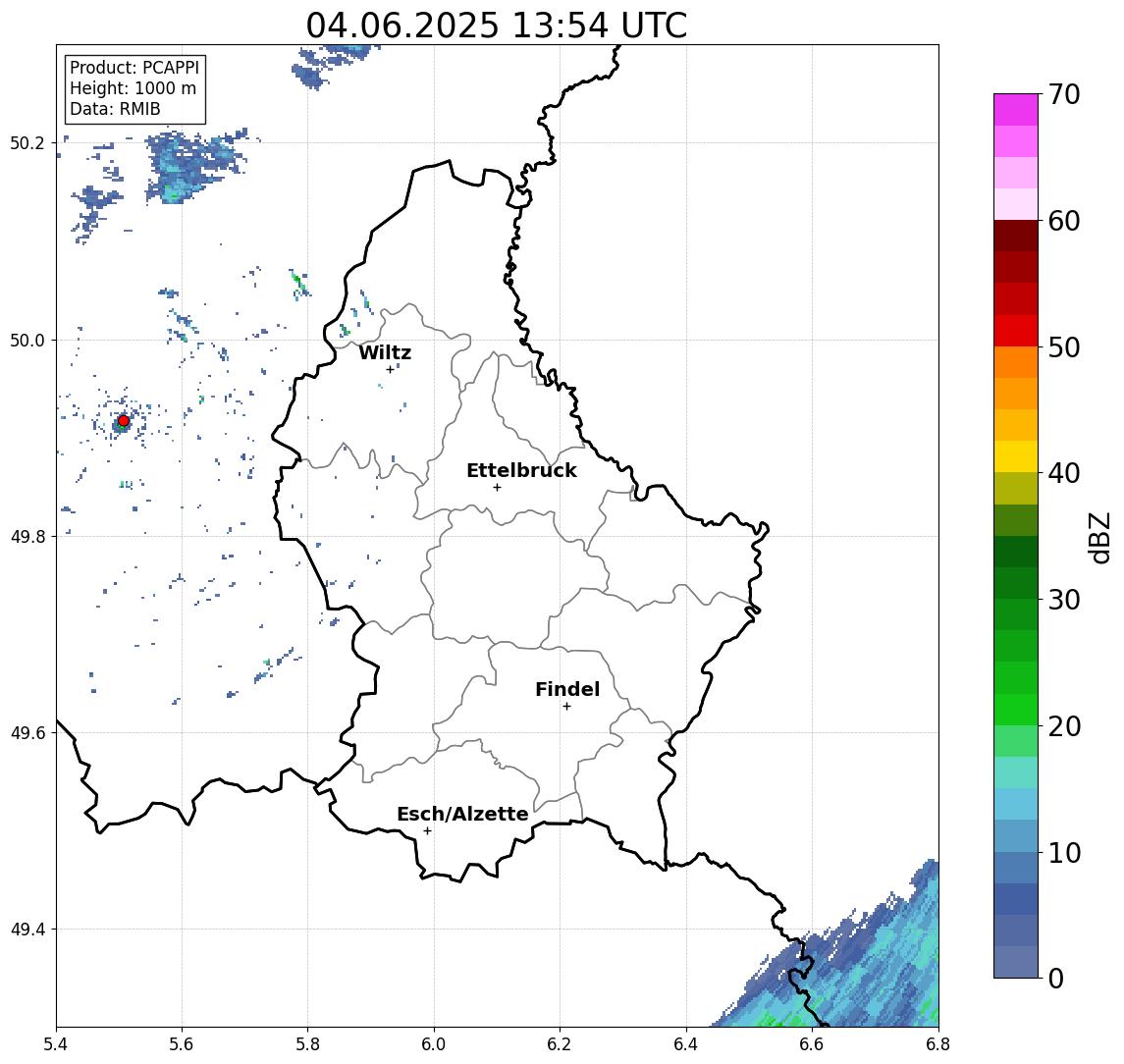Click the colorbar tick label 70

pos(1064,94)
